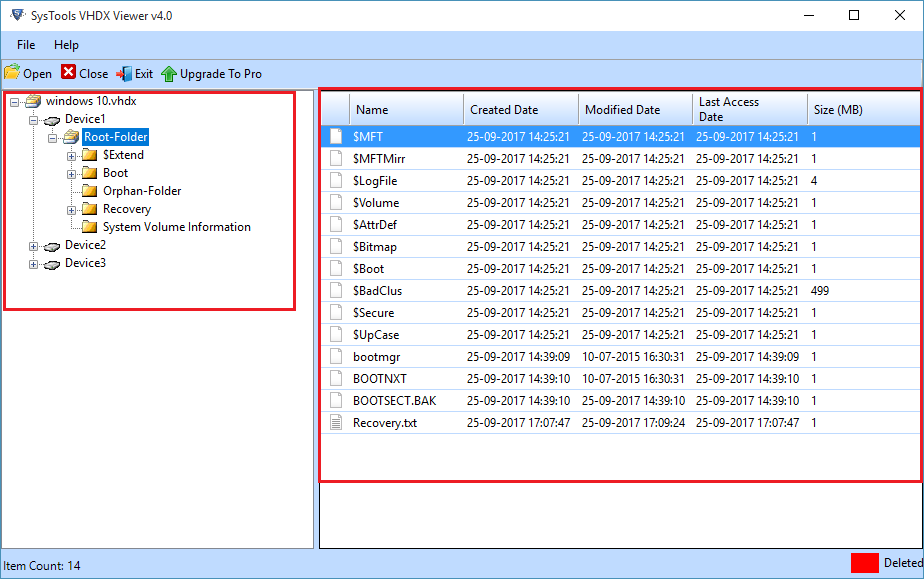Click the Open folder toolbar icon
This screenshot has width=924, height=579.
(12, 72)
